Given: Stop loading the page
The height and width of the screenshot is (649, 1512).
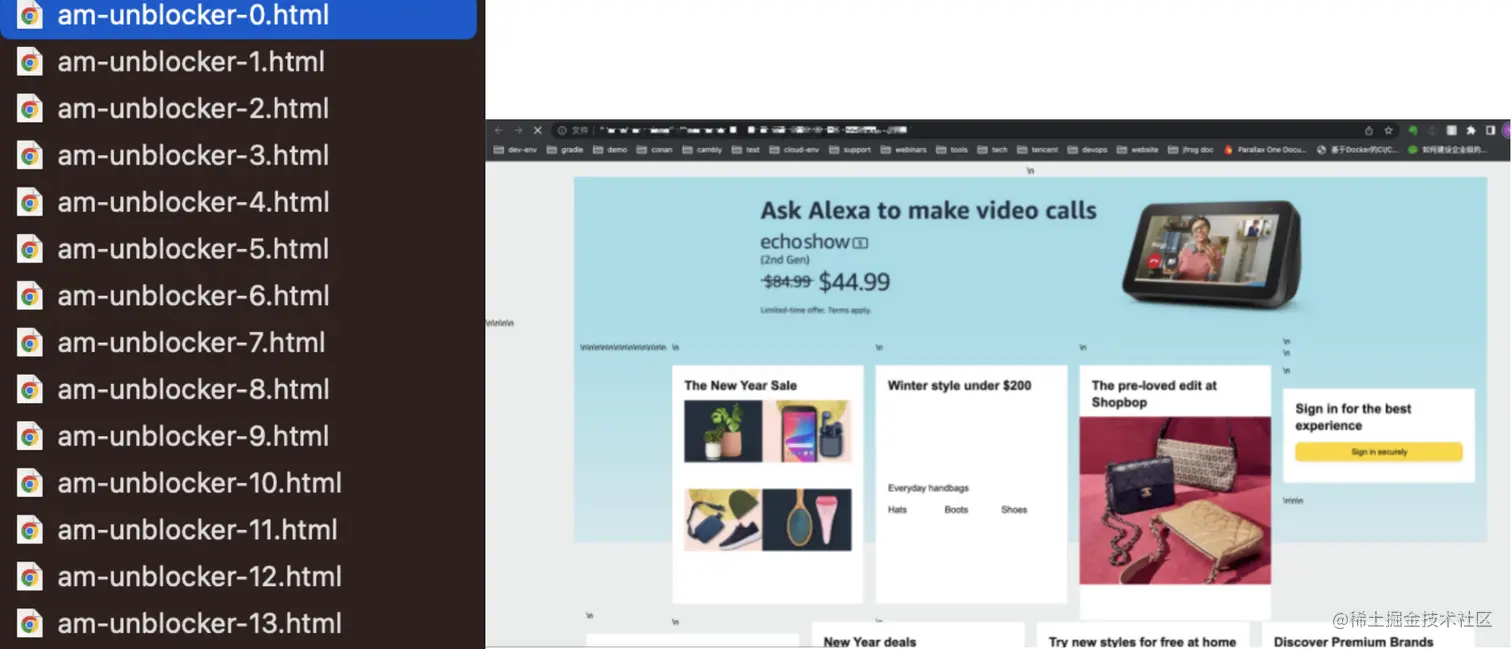Looking at the screenshot, I should point(538,130).
